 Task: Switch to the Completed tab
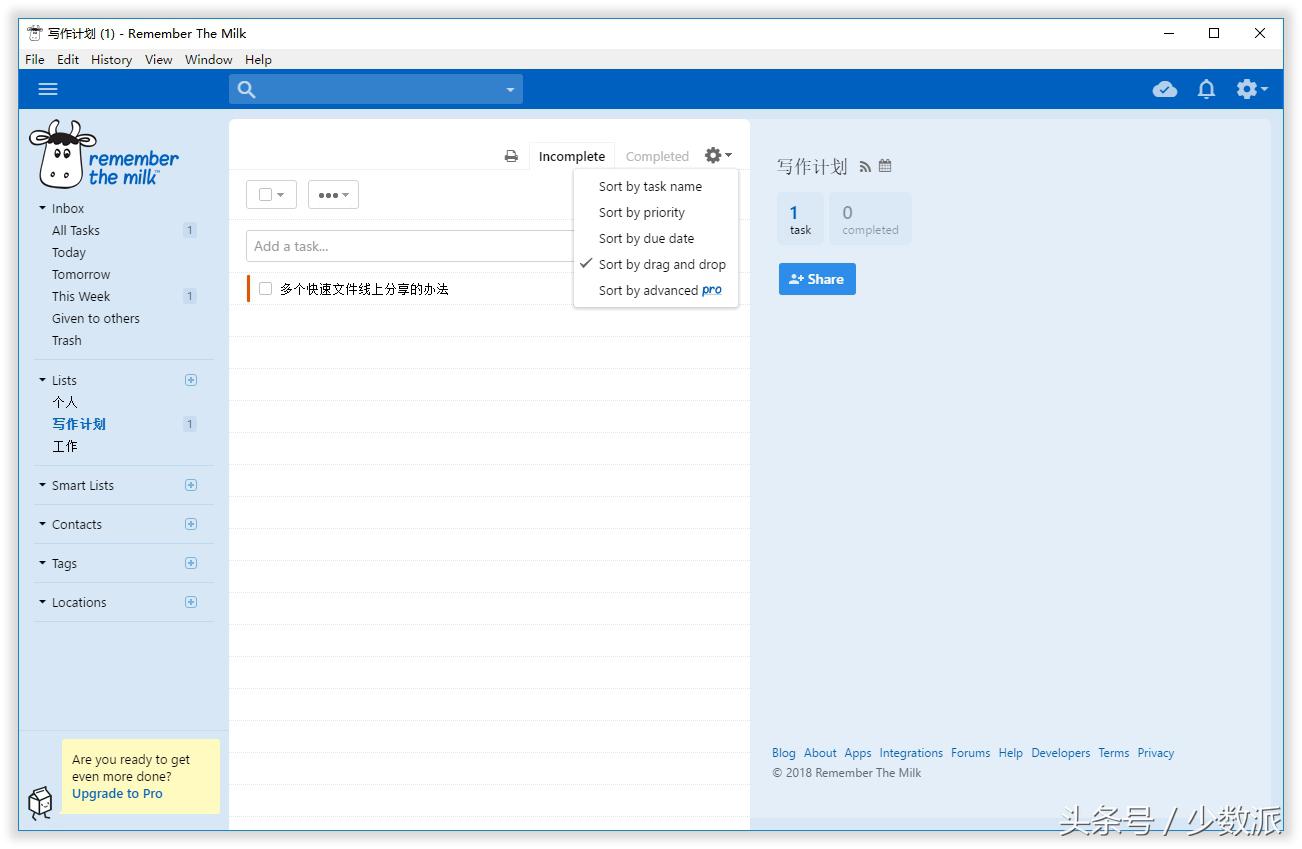coord(657,156)
